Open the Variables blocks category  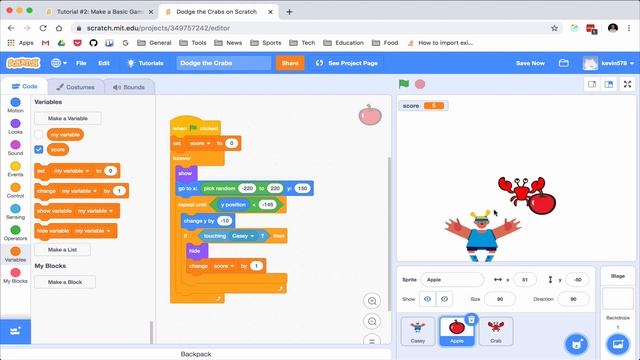[x=16, y=254]
